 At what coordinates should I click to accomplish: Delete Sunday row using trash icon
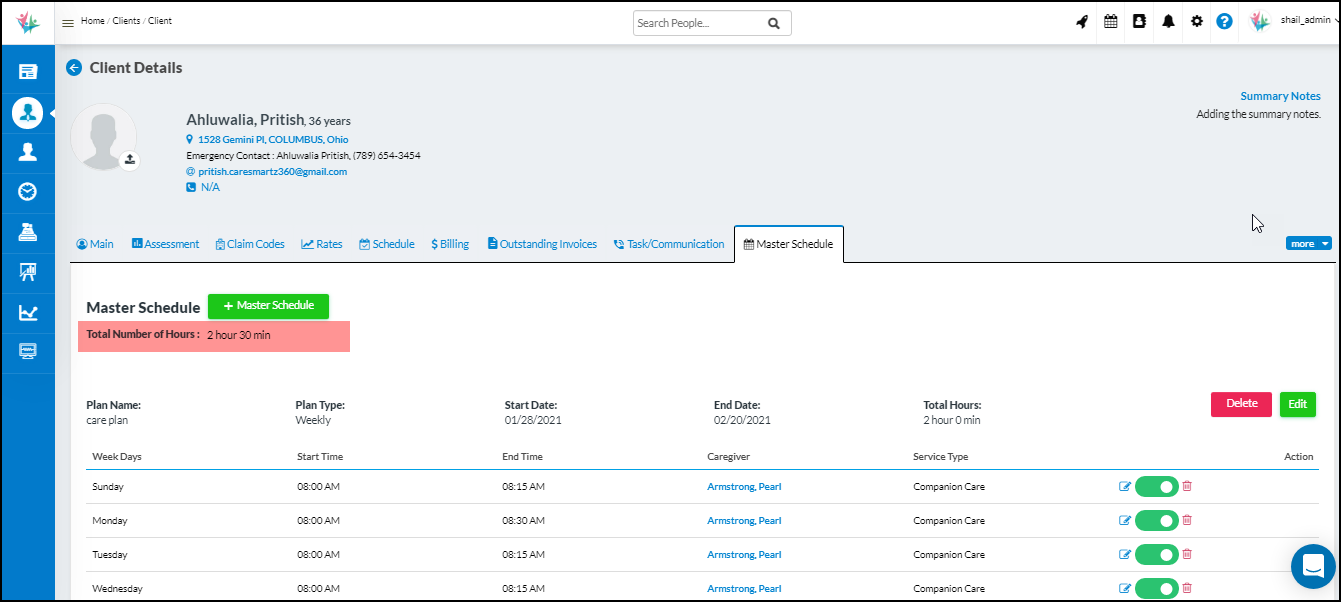click(x=1187, y=487)
